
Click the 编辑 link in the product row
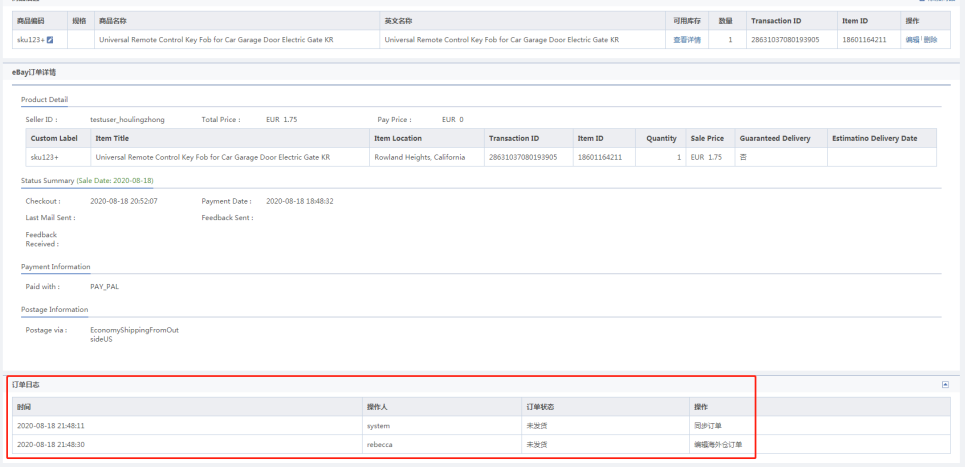[912, 40]
